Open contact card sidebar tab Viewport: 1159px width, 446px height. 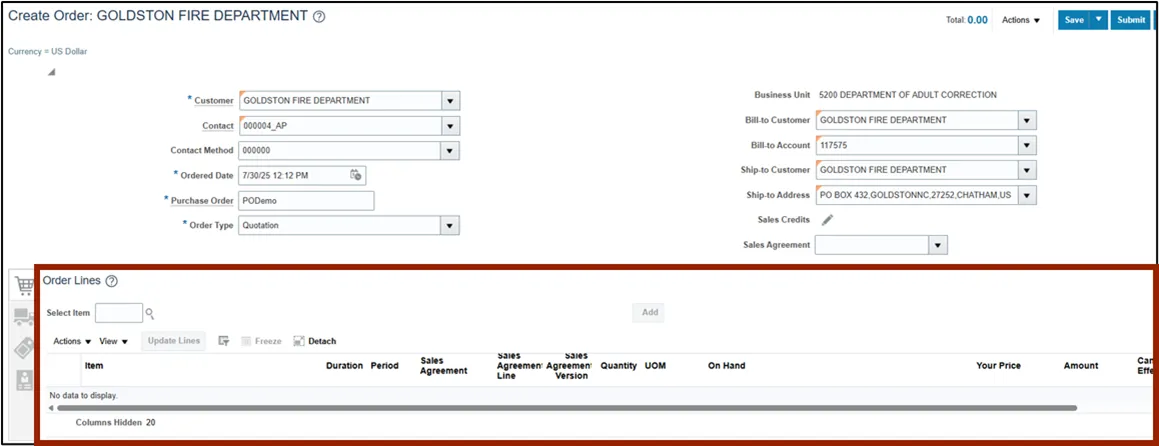click(24, 380)
